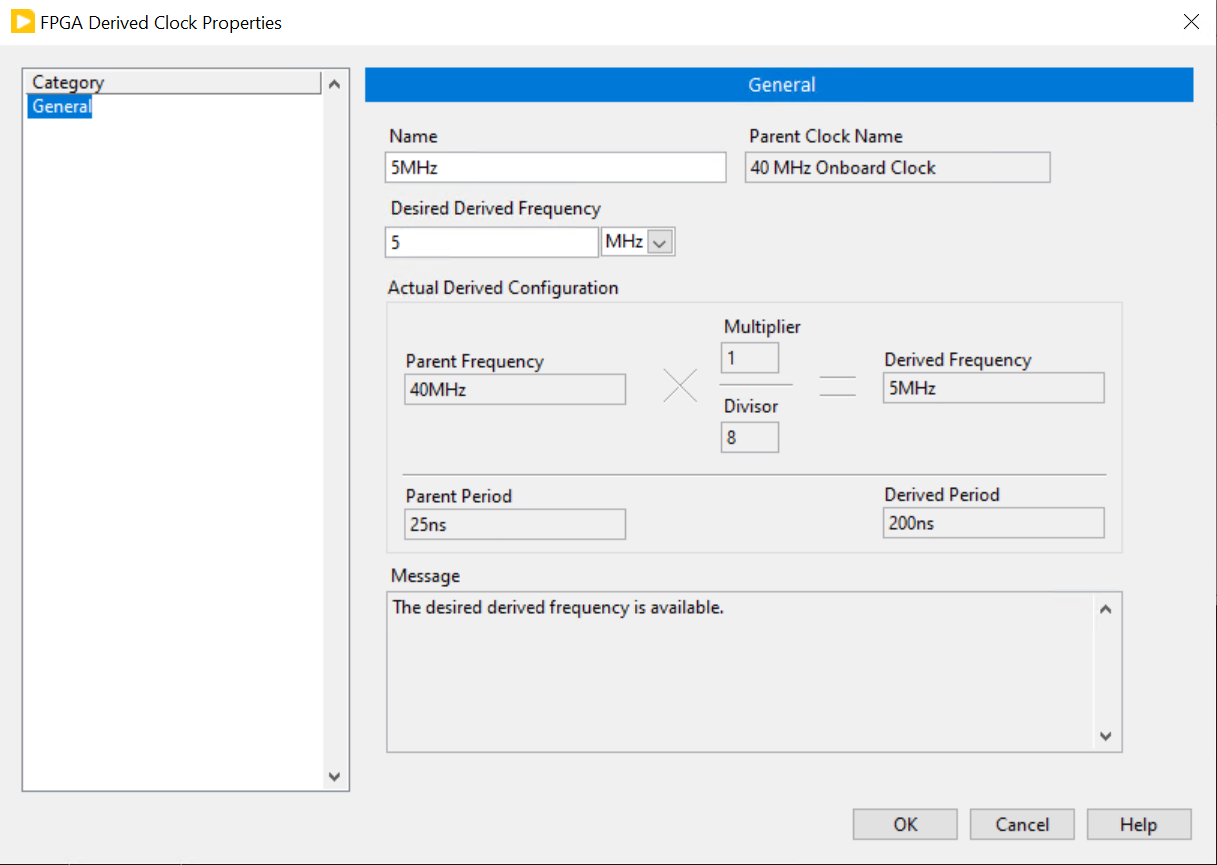Image resolution: width=1217 pixels, height=865 pixels.
Task: Select the General category in list
Action: [61, 107]
